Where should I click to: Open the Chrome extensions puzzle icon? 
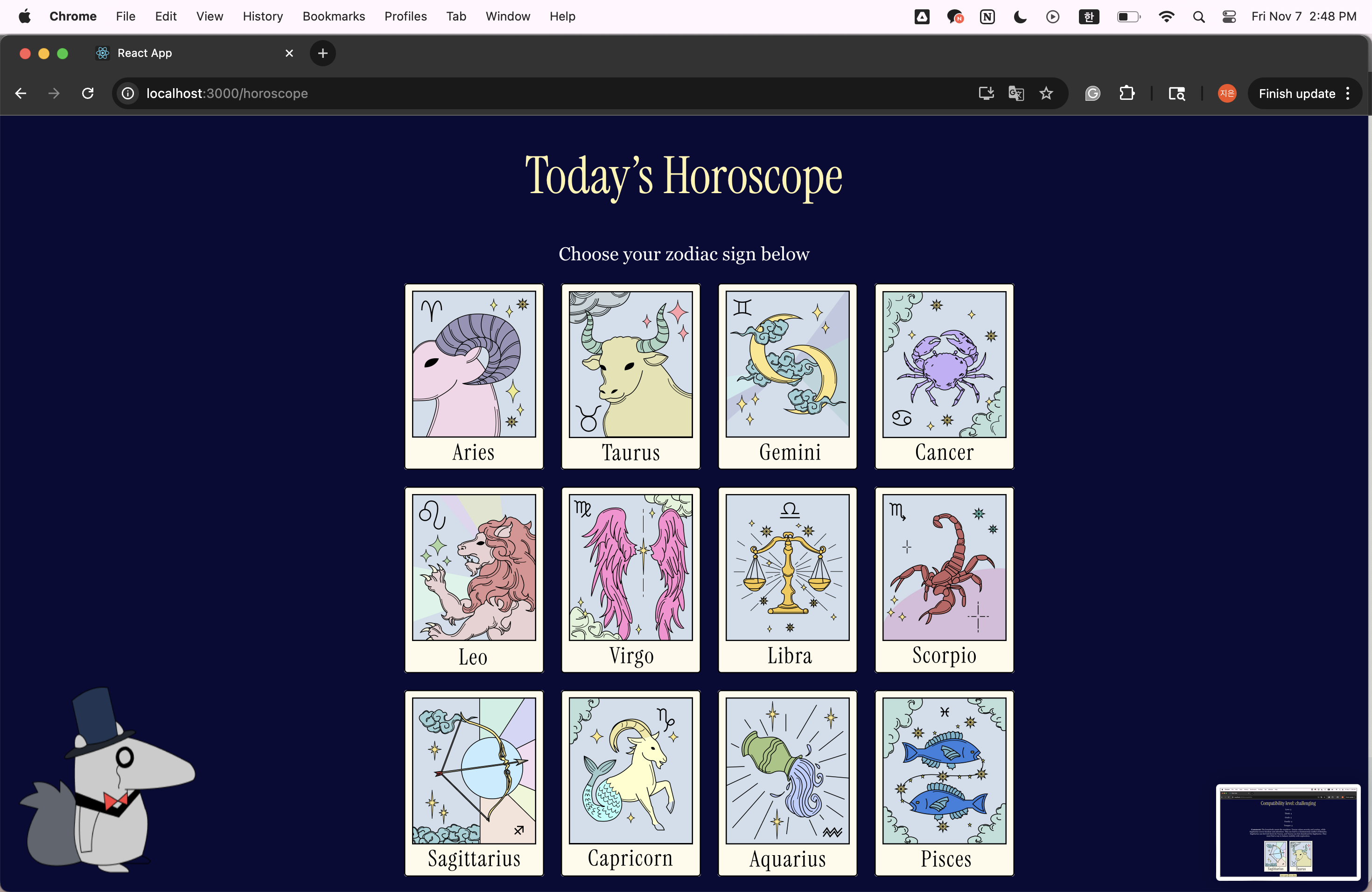[1127, 93]
